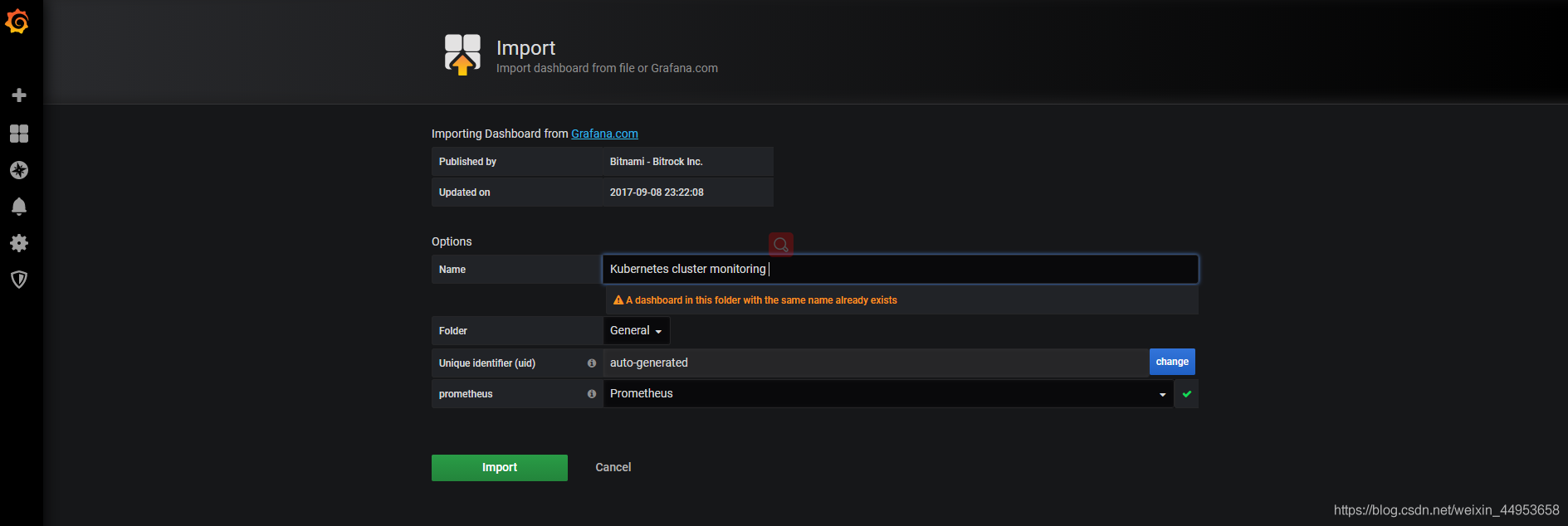Click the 'Options' section heading

click(x=452, y=241)
